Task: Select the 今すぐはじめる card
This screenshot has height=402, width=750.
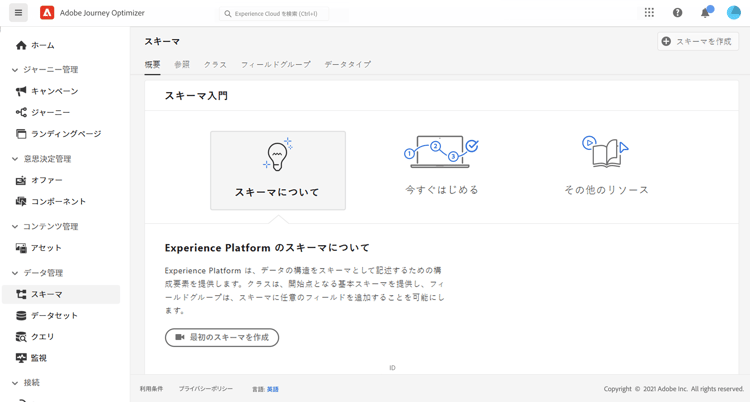Action: [x=441, y=166]
